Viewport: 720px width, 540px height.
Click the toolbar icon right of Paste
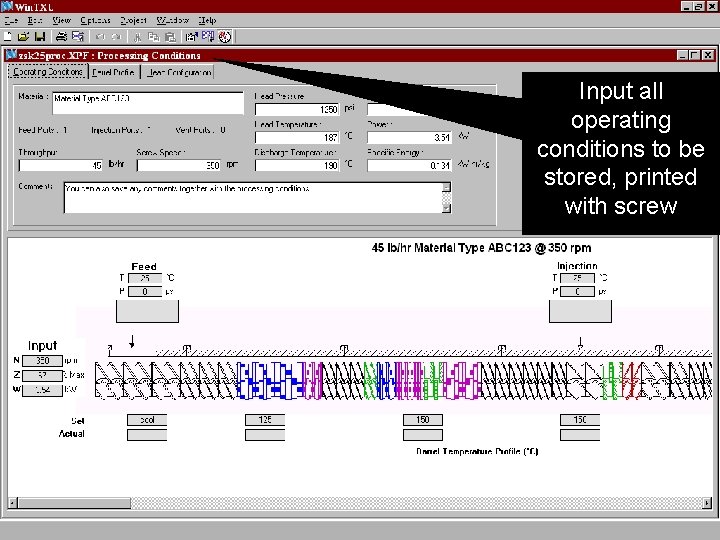191,37
